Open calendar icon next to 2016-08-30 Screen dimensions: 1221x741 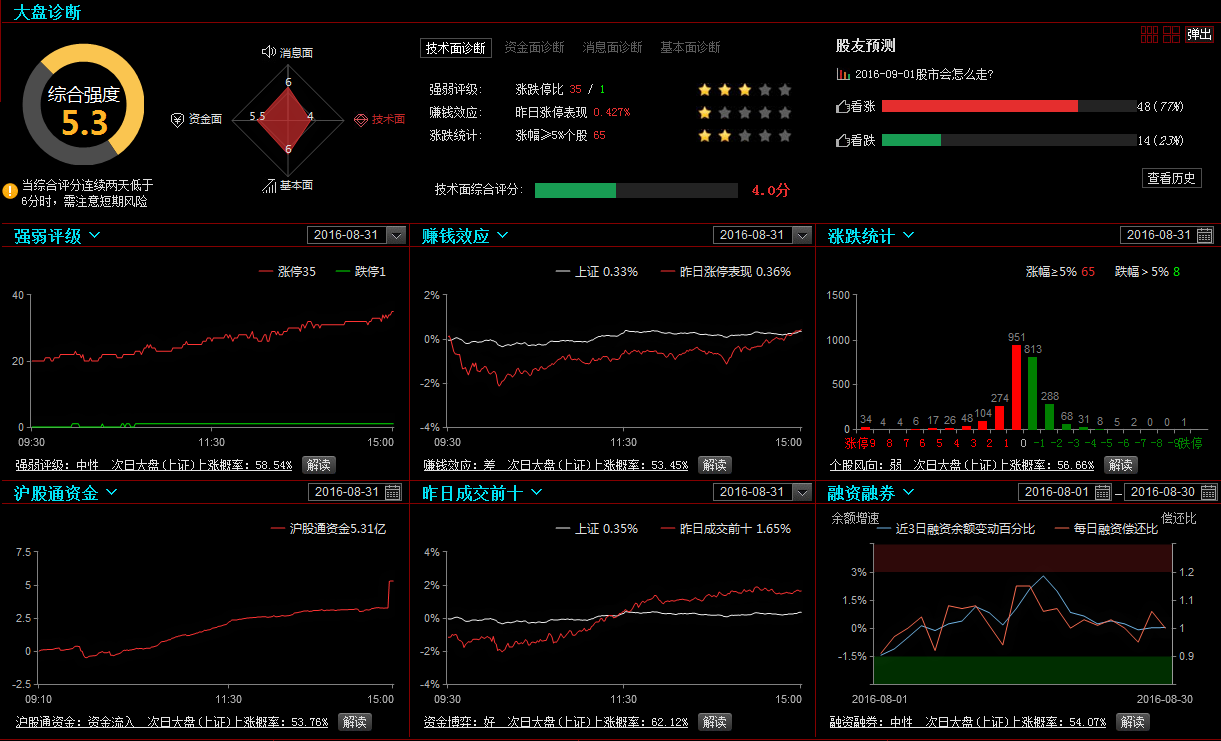(1208, 492)
